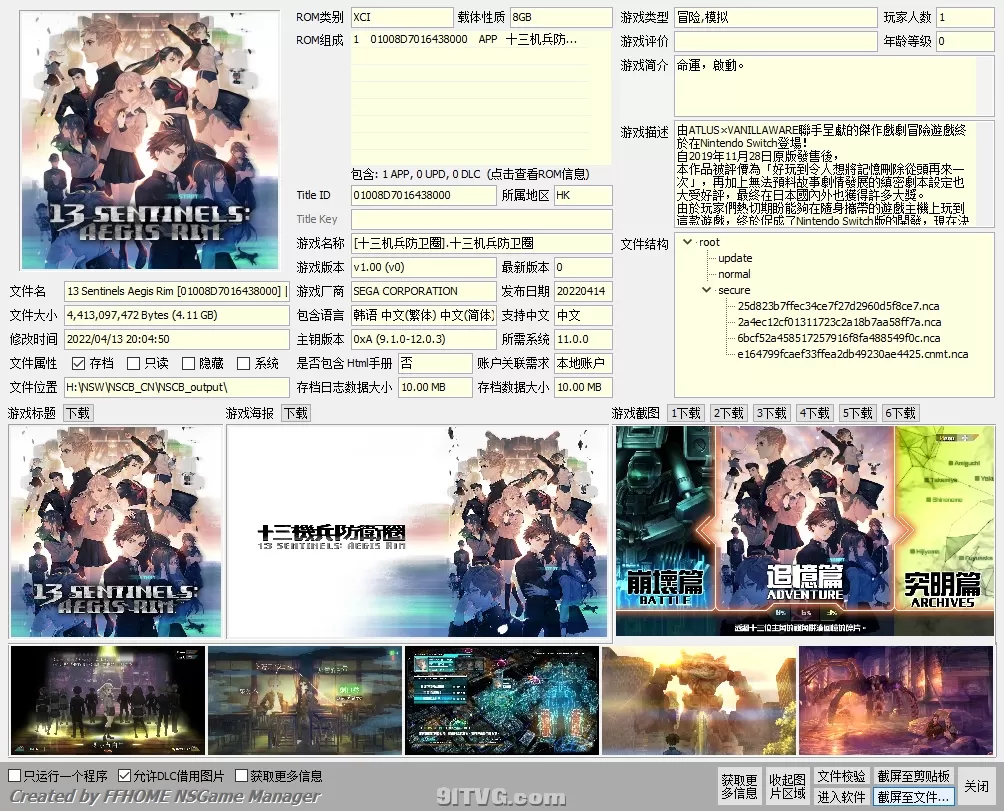Collapse the secure folder node

[707, 290]
